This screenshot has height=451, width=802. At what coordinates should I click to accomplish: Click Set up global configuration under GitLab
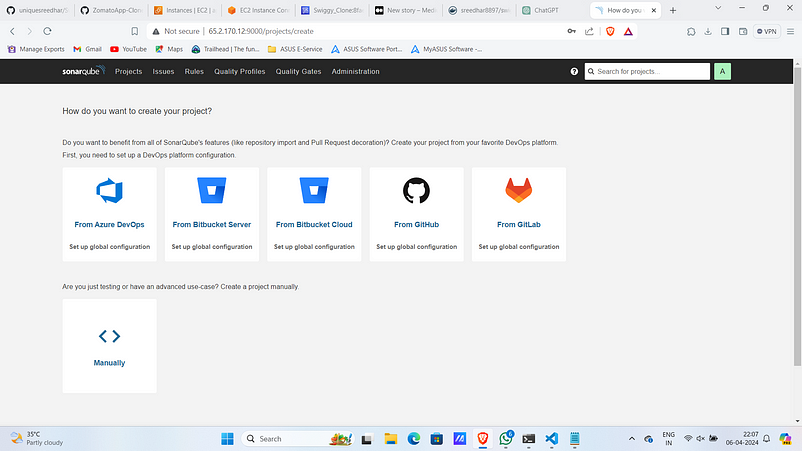click(519, 246)
